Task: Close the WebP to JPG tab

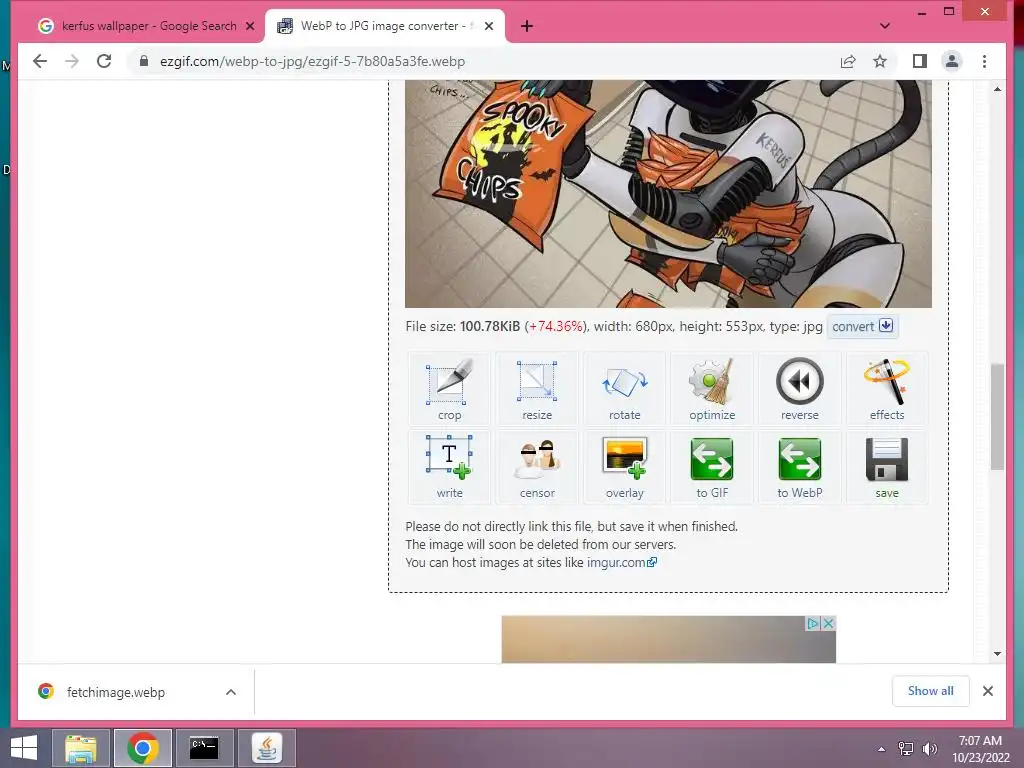Action: tap(489, 26)
